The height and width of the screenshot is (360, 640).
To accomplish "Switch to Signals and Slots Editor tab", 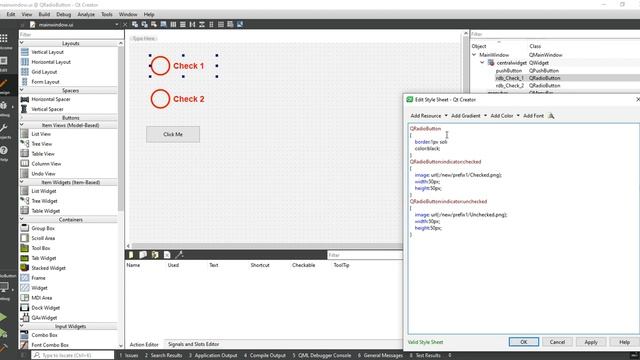I will click(x=193, y=344).
